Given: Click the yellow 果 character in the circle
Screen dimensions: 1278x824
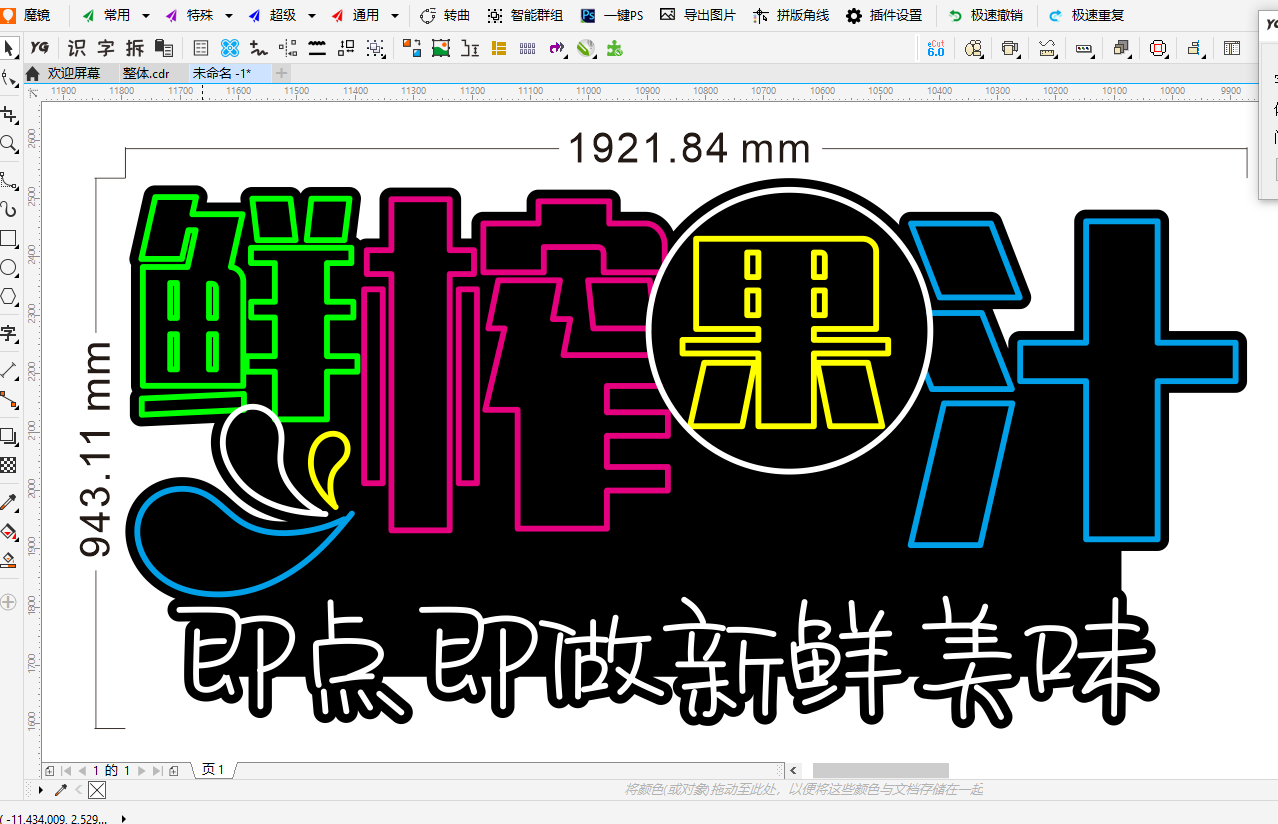Looking at the screenshot, I should pos(783,332).
